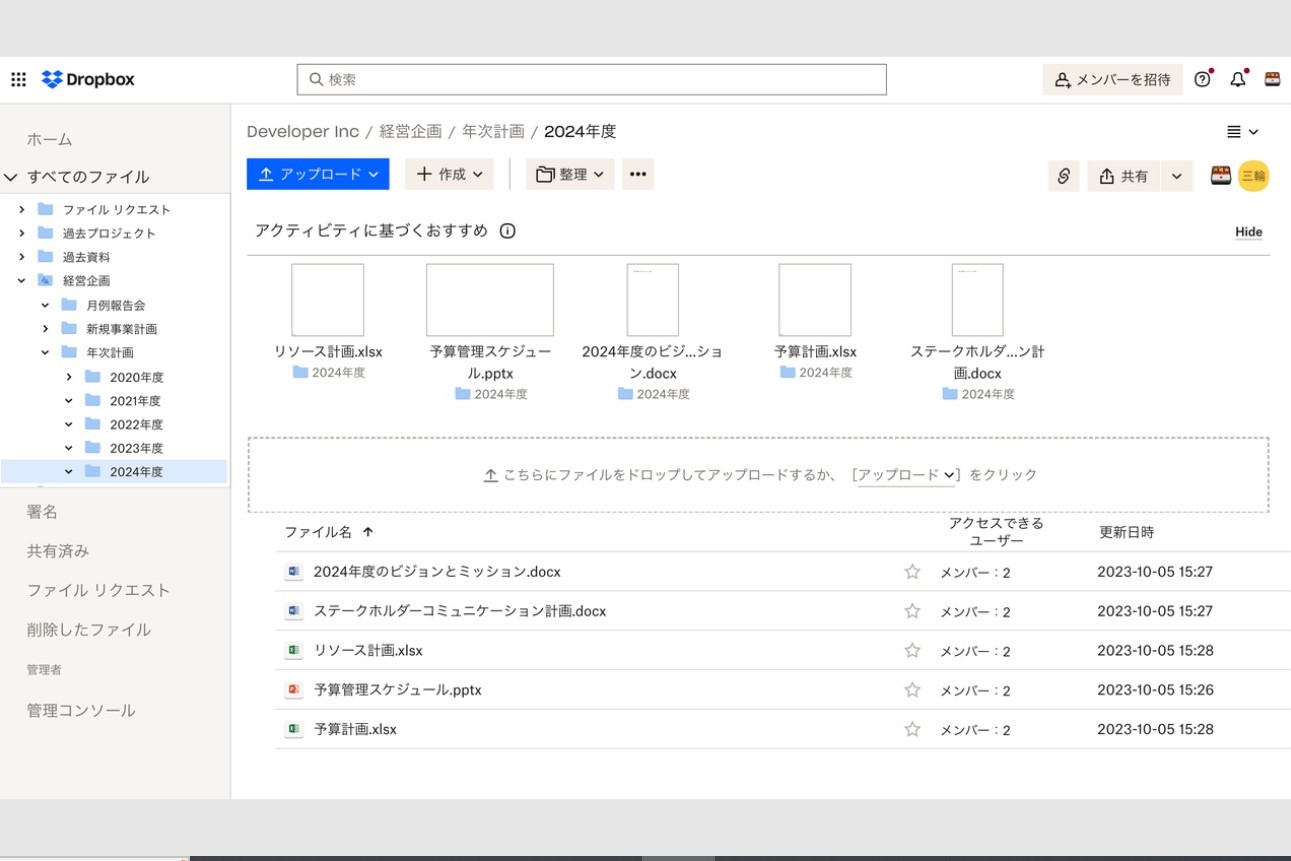Click the 共有 share icon button
The height and width of the screenshot is (861, 1291).
(1122, 175)
